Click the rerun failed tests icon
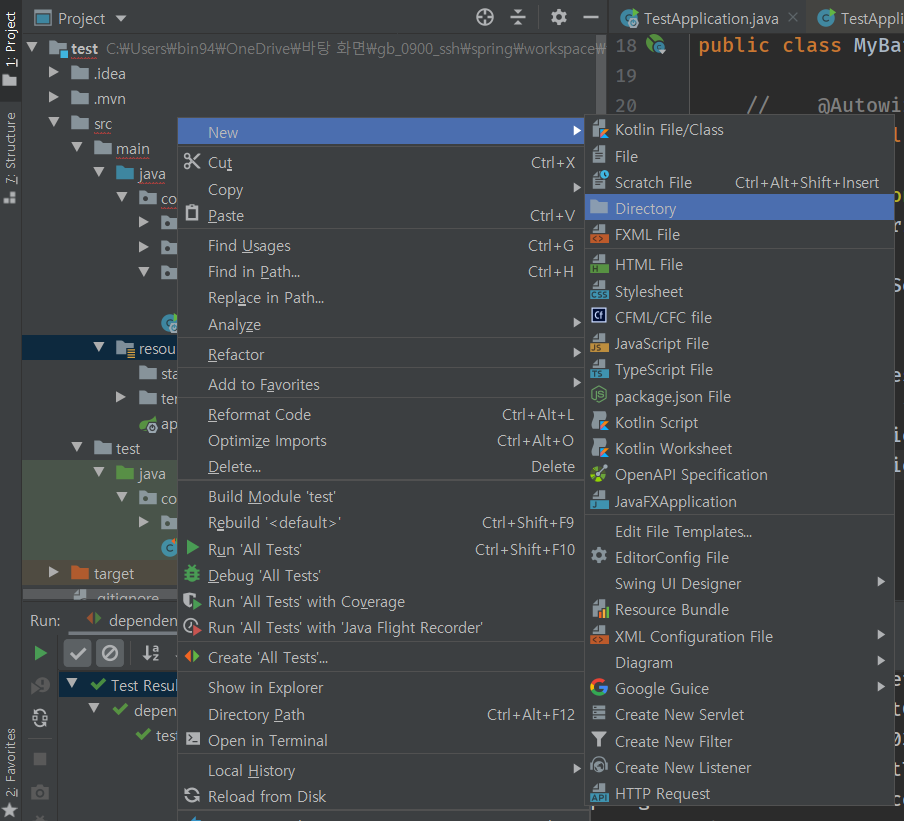 40,686
